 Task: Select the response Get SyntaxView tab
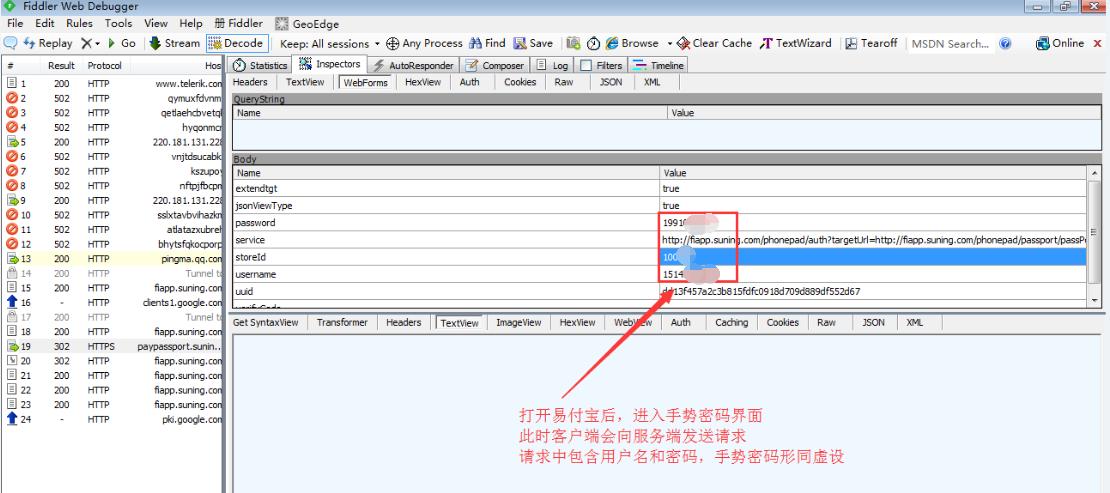265,322
